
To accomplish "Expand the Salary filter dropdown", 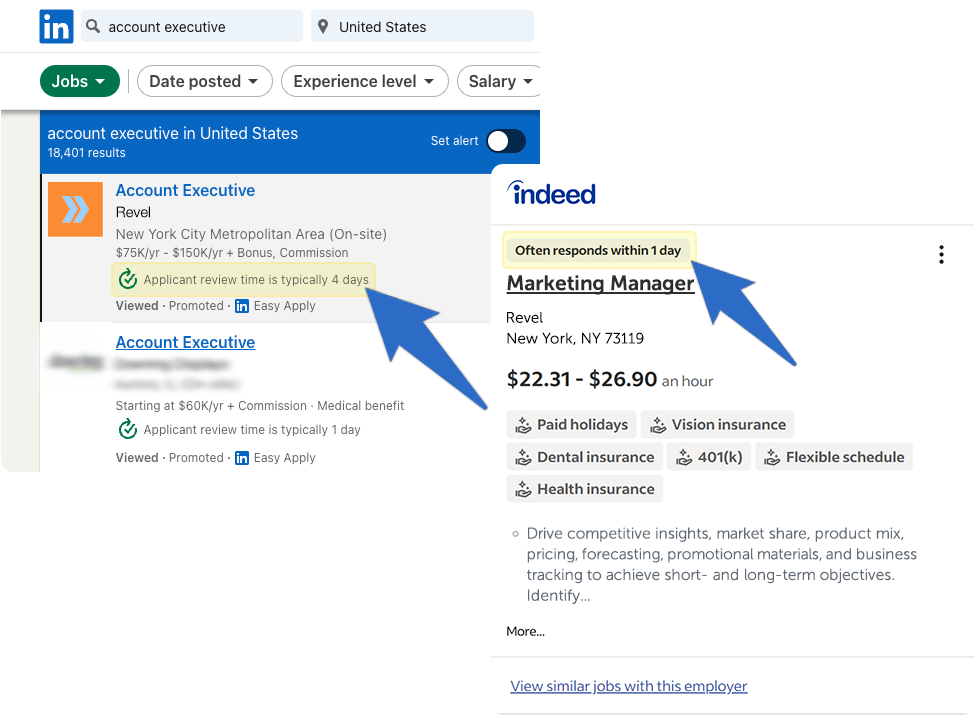I will click(499, 81).
